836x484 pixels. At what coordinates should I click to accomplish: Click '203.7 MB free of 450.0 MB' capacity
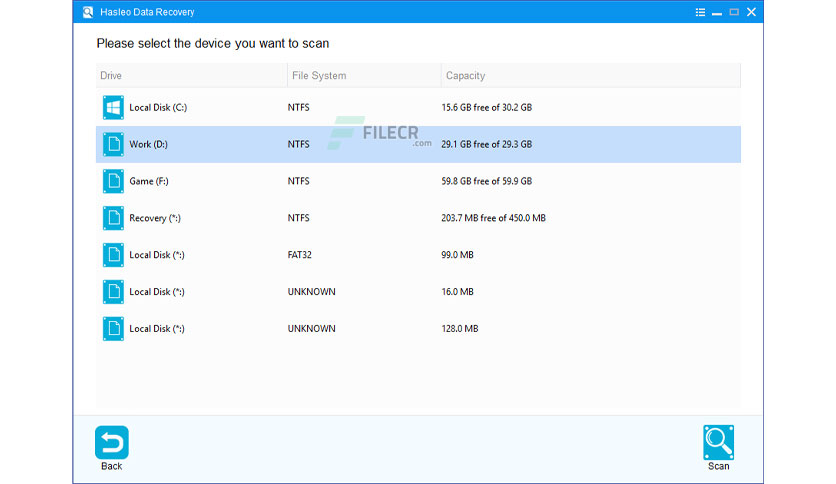tap(494, 217)
